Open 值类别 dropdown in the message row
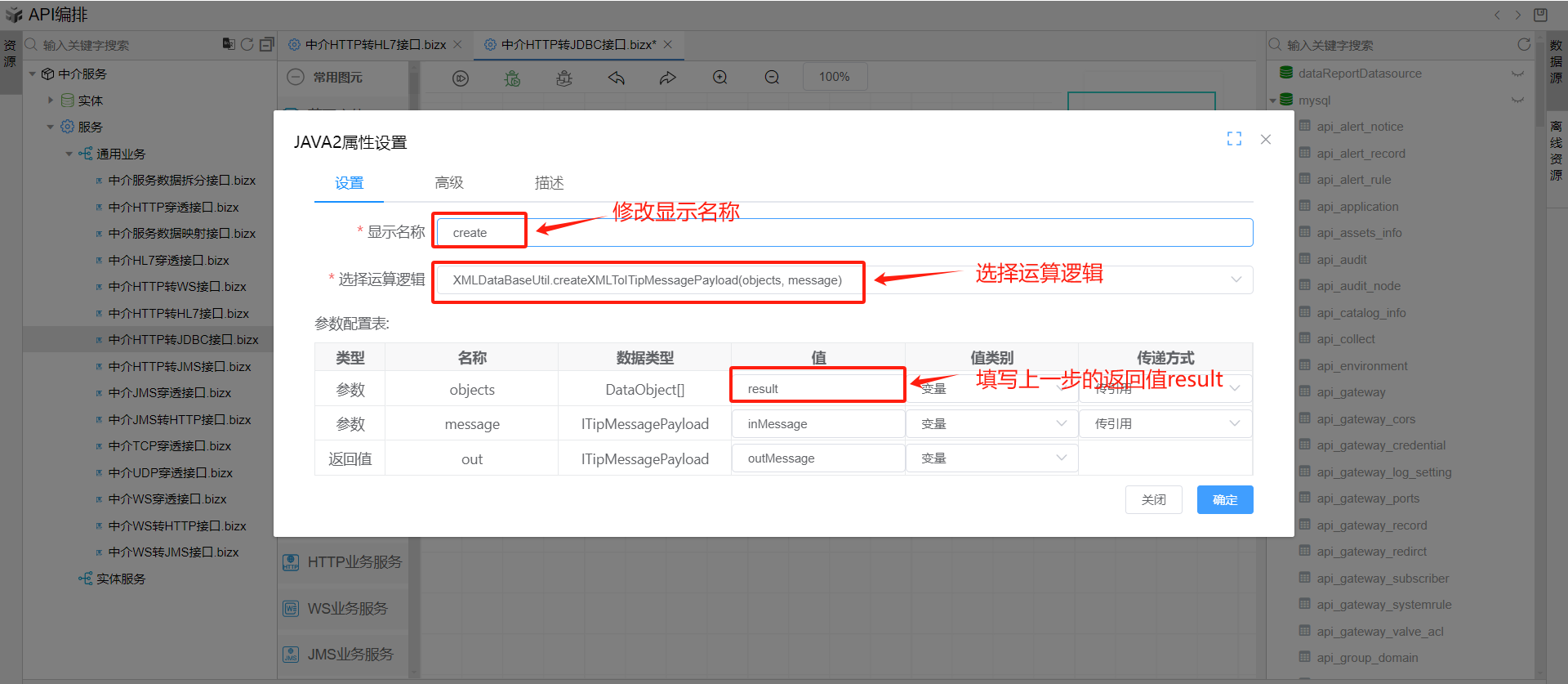 pyautogui.click(x=1061, y=423)
